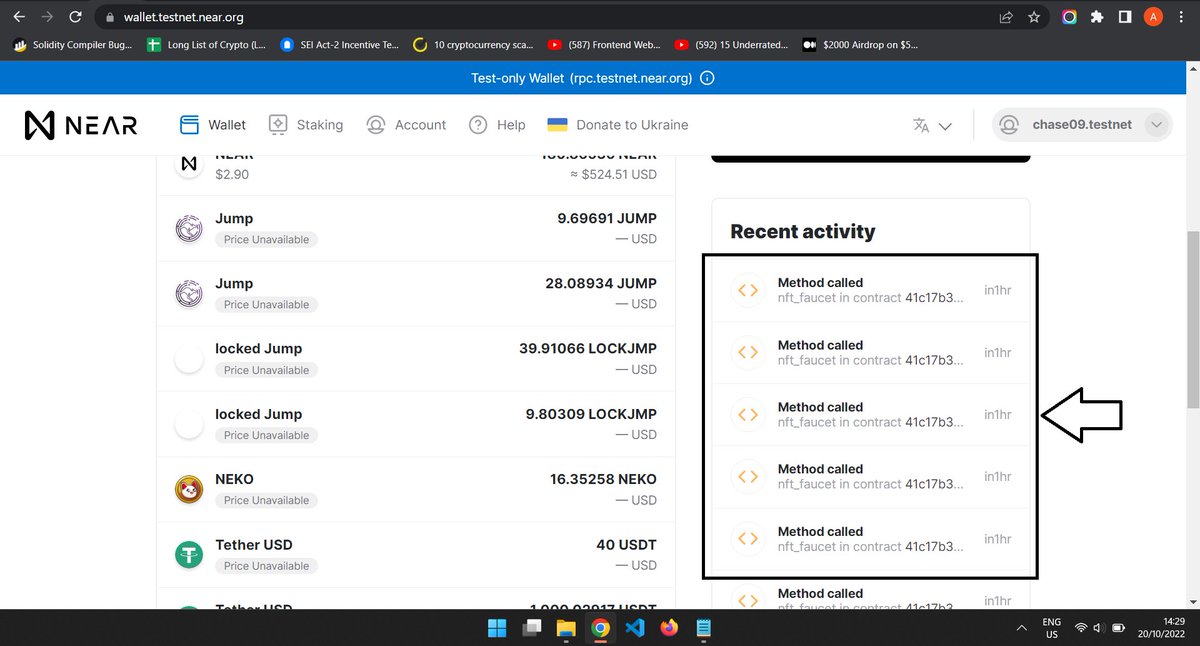Viewport: 1200px width, 646px height.
Task: Select the 9.80309 LOCKJMP balance
Action: coord(591,413)
